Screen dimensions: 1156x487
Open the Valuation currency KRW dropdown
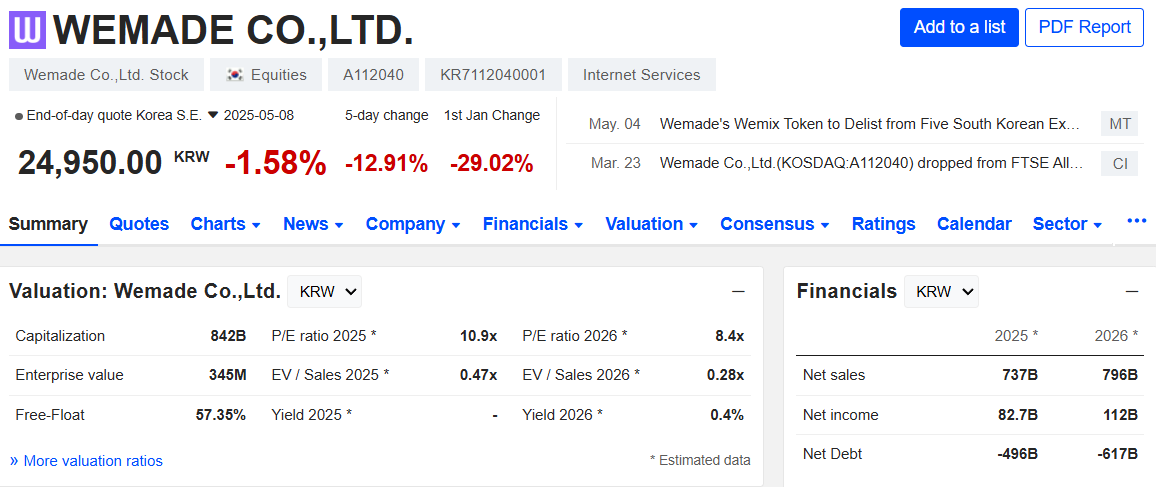(x=325, y=291)
